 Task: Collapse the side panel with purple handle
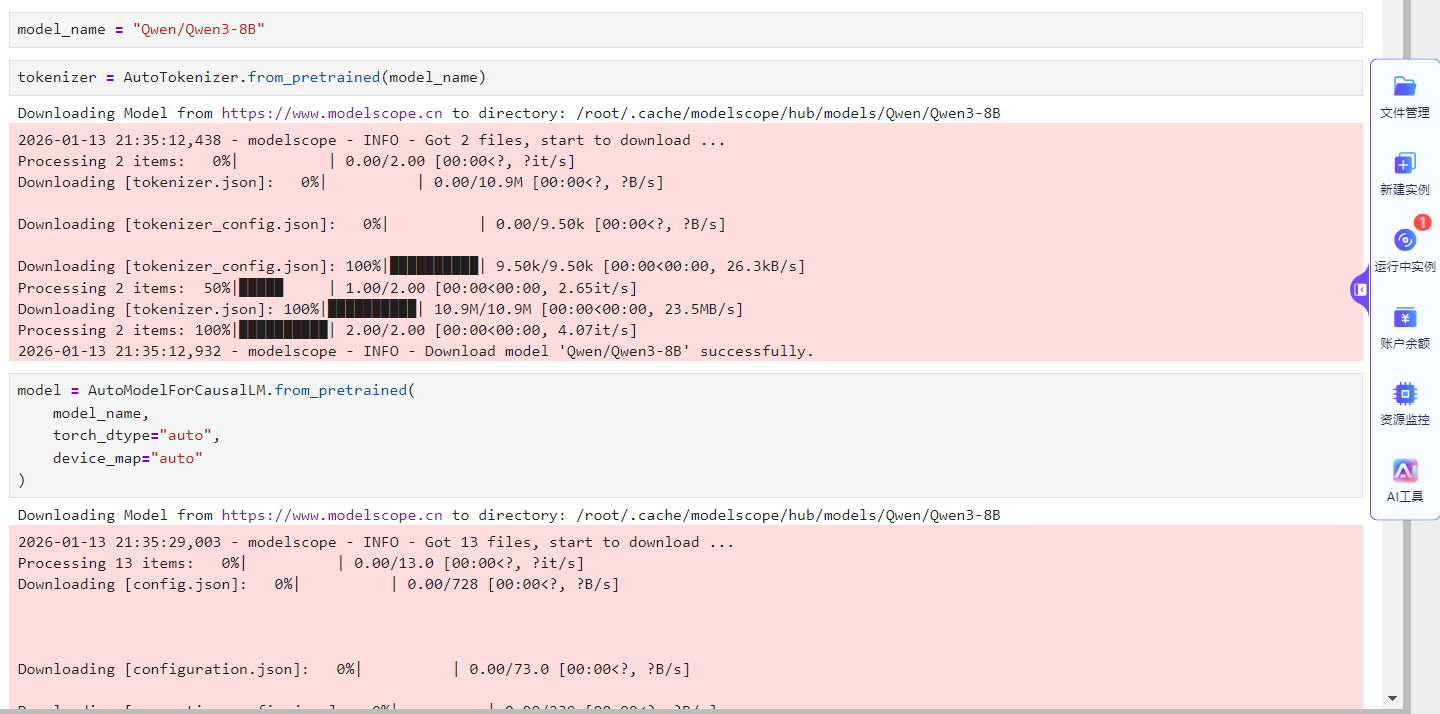1359,290
